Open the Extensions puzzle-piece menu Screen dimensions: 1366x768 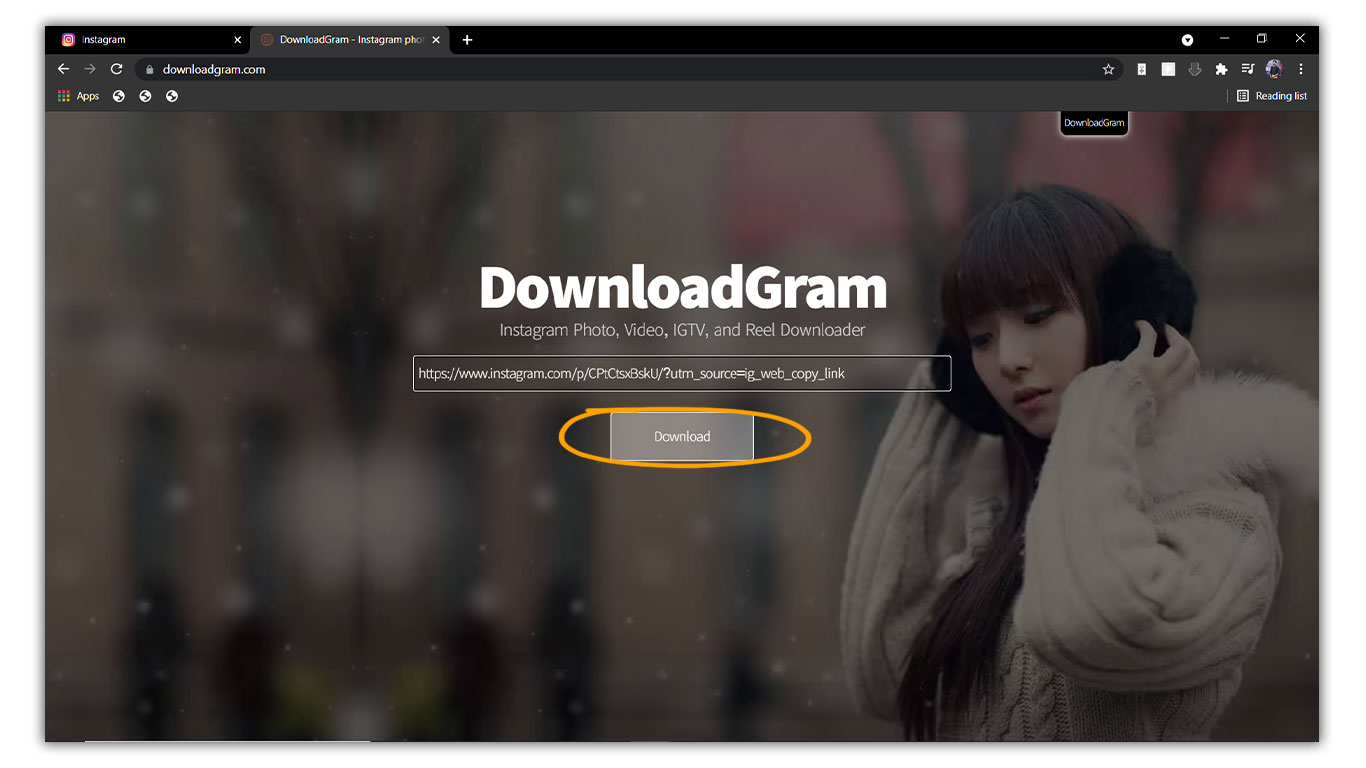click(1221, 69)
